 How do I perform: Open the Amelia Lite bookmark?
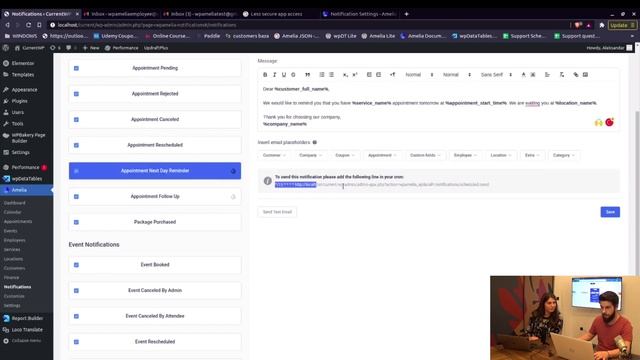[378, 36]
